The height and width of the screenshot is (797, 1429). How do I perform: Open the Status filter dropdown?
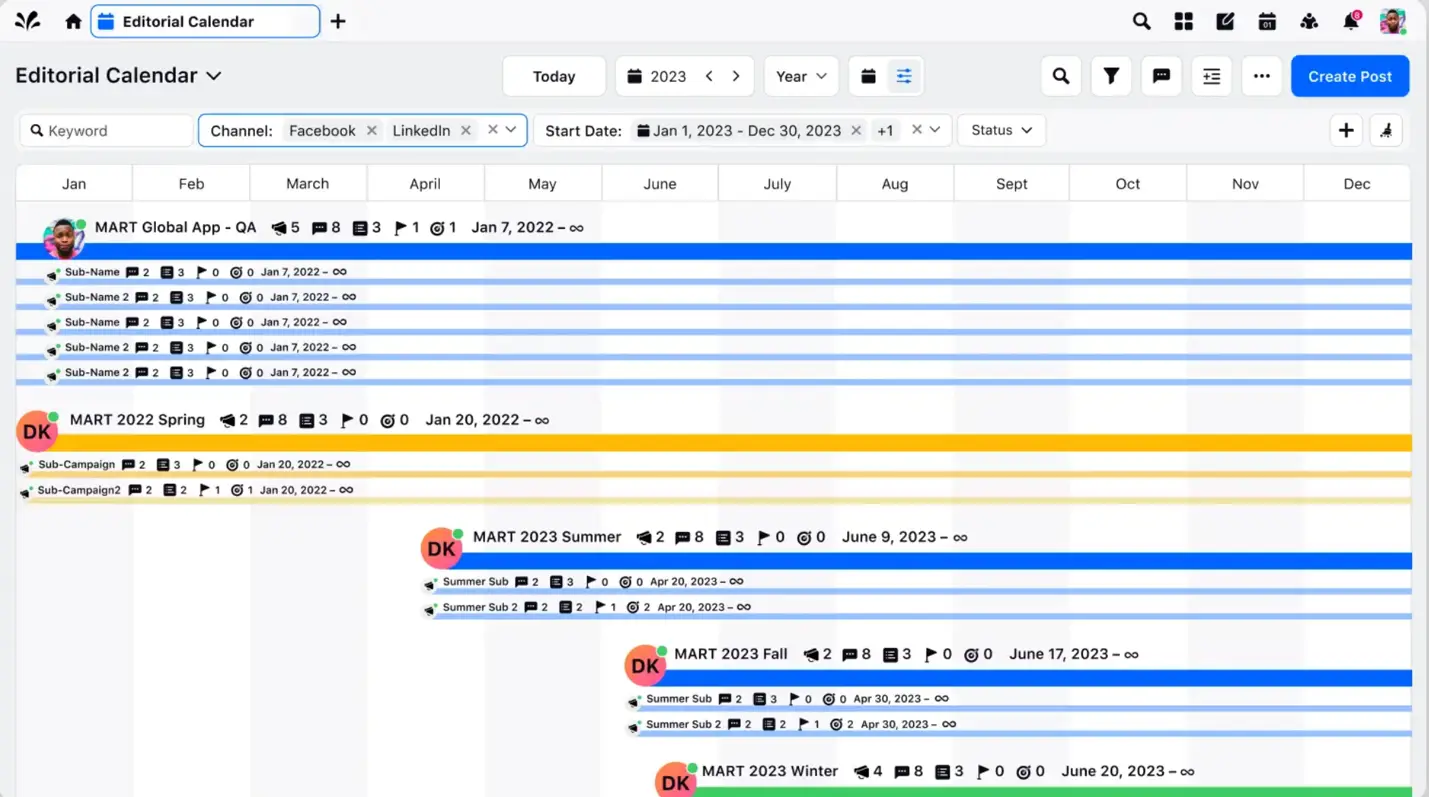click(x=1002, y=130)
